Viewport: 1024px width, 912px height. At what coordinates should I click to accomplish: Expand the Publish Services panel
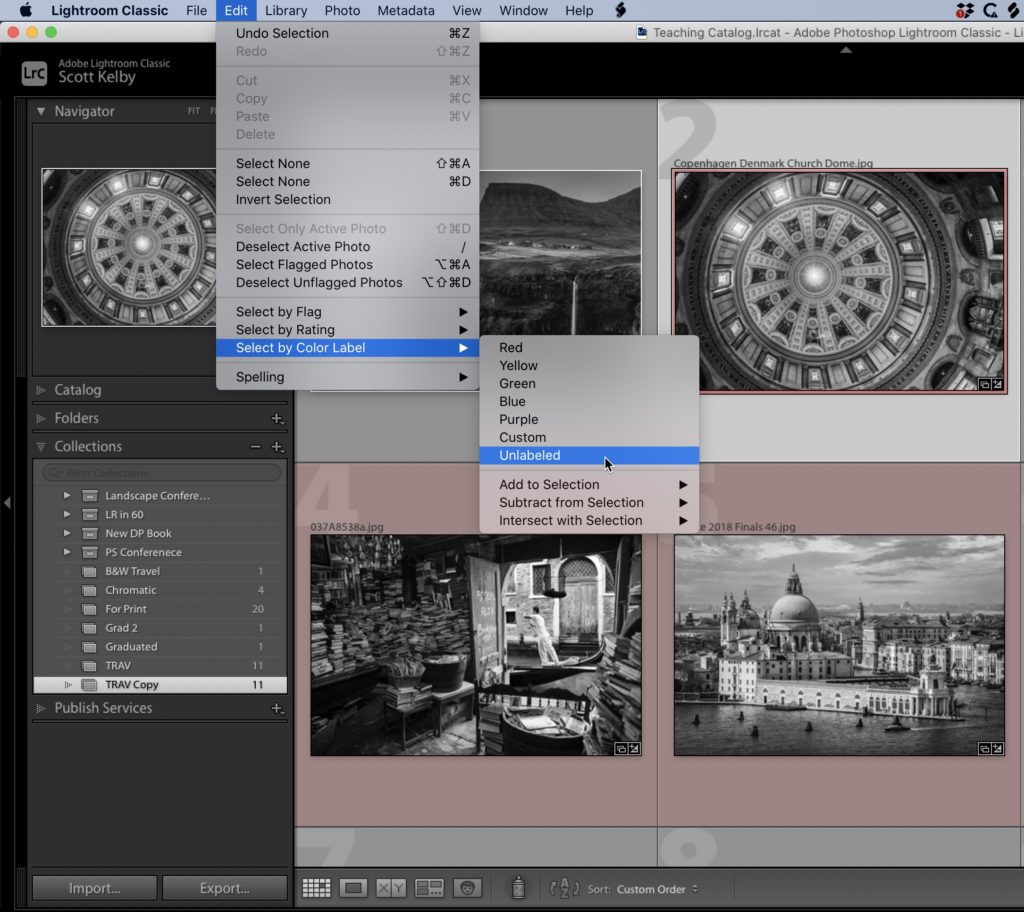pyautogui.click(x=41, y=708)
